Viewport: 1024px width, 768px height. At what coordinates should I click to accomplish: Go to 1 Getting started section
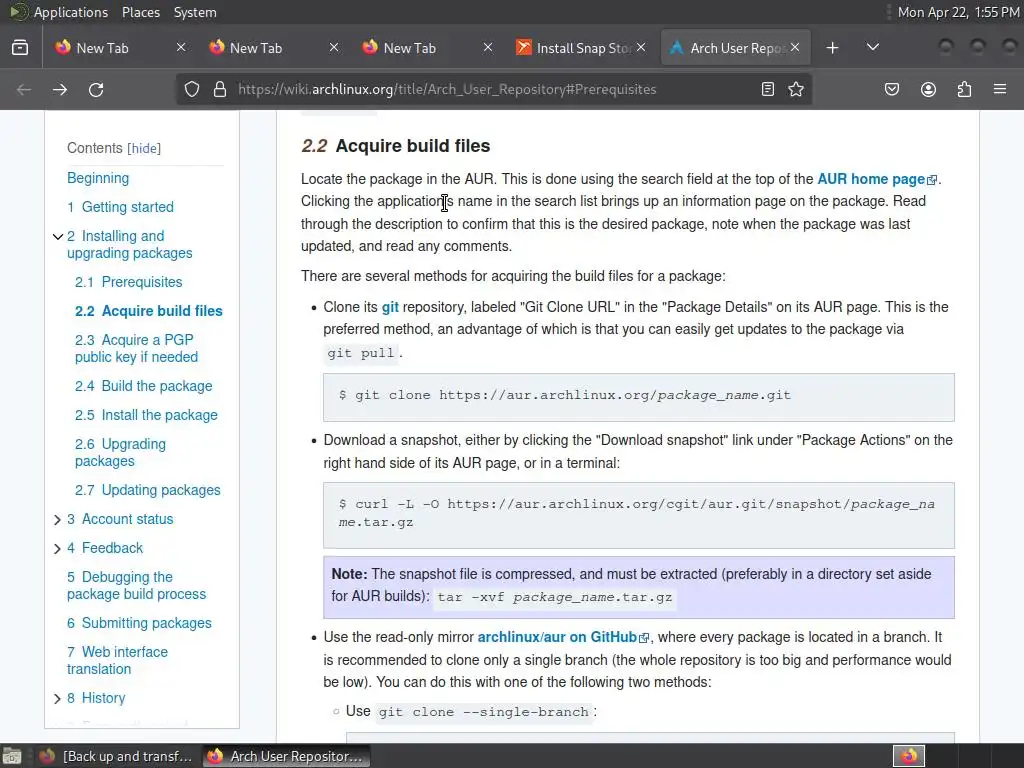point(120,207)
